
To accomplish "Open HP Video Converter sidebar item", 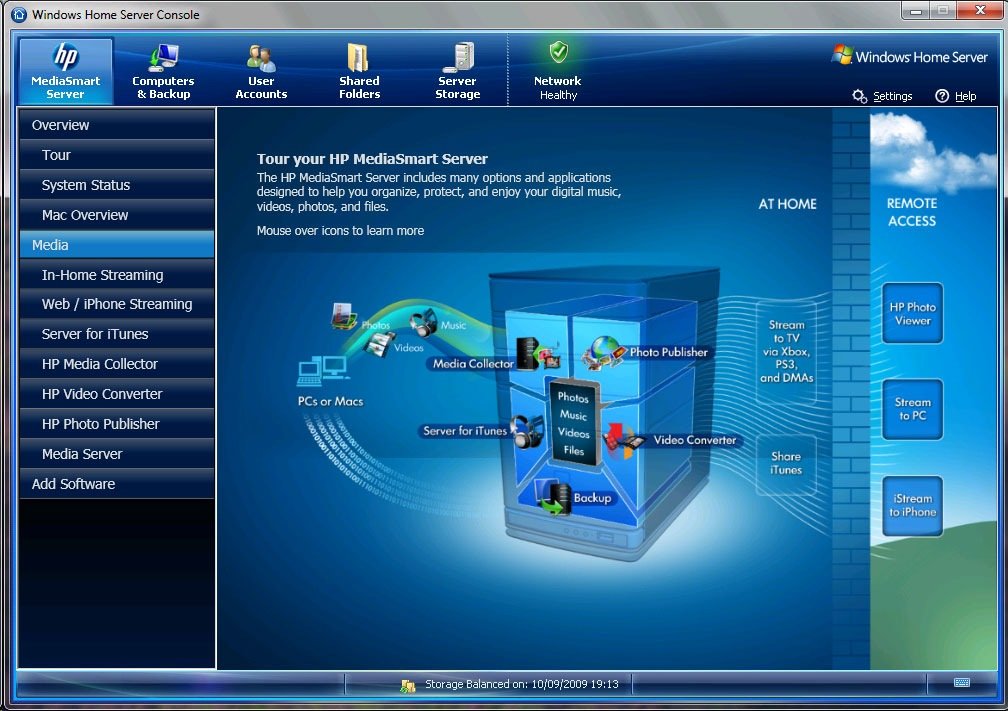I will (117, 394).
